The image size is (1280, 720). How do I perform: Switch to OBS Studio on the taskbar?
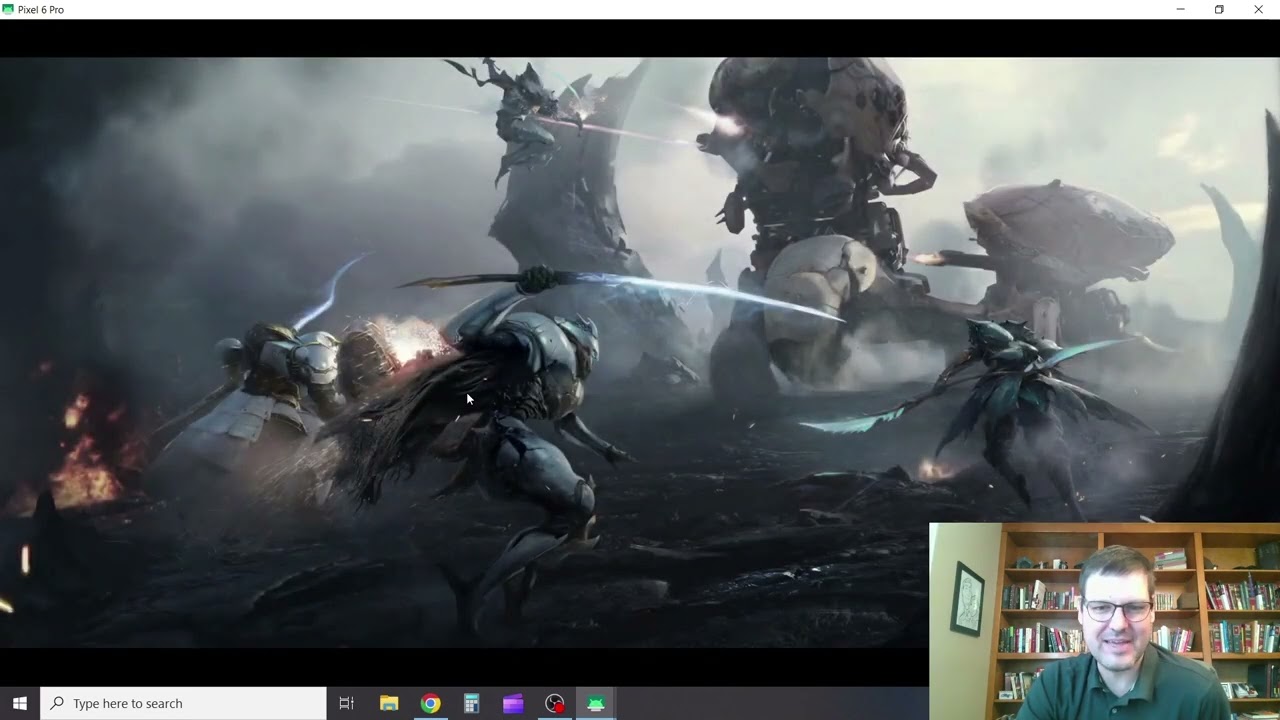click(554, 703)
